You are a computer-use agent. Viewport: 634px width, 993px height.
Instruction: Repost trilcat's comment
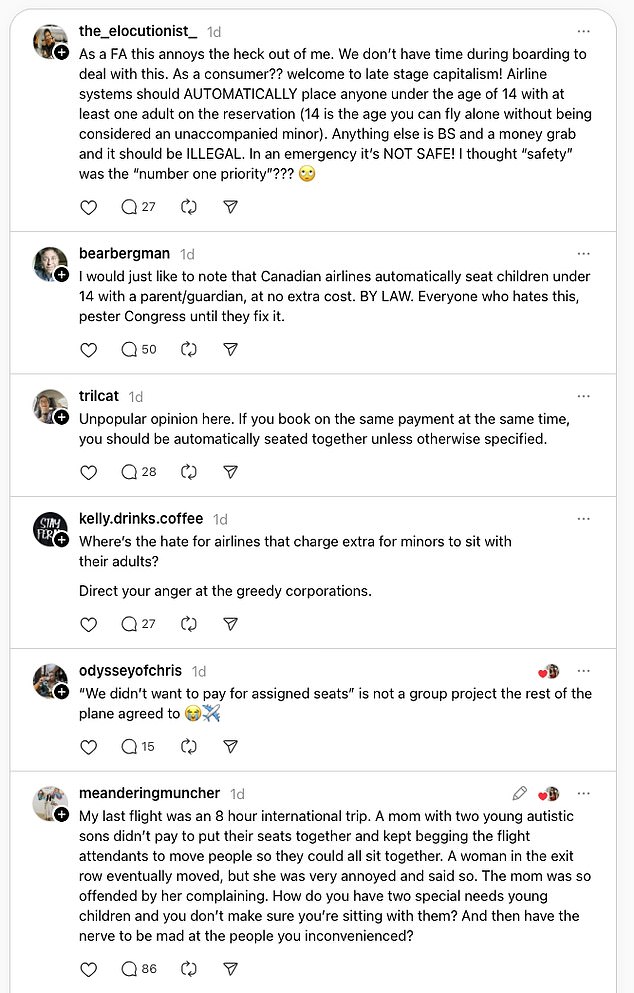[188, 472]
